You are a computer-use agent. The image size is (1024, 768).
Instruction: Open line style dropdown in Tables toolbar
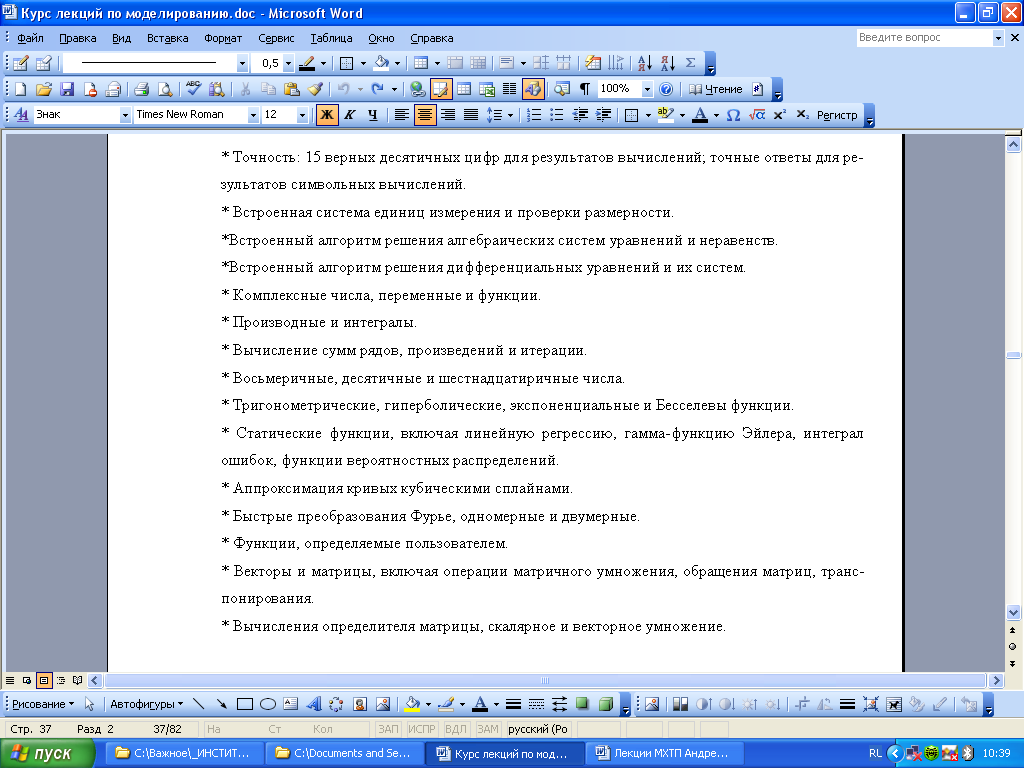pyautogui.click(x=242, y=63)
